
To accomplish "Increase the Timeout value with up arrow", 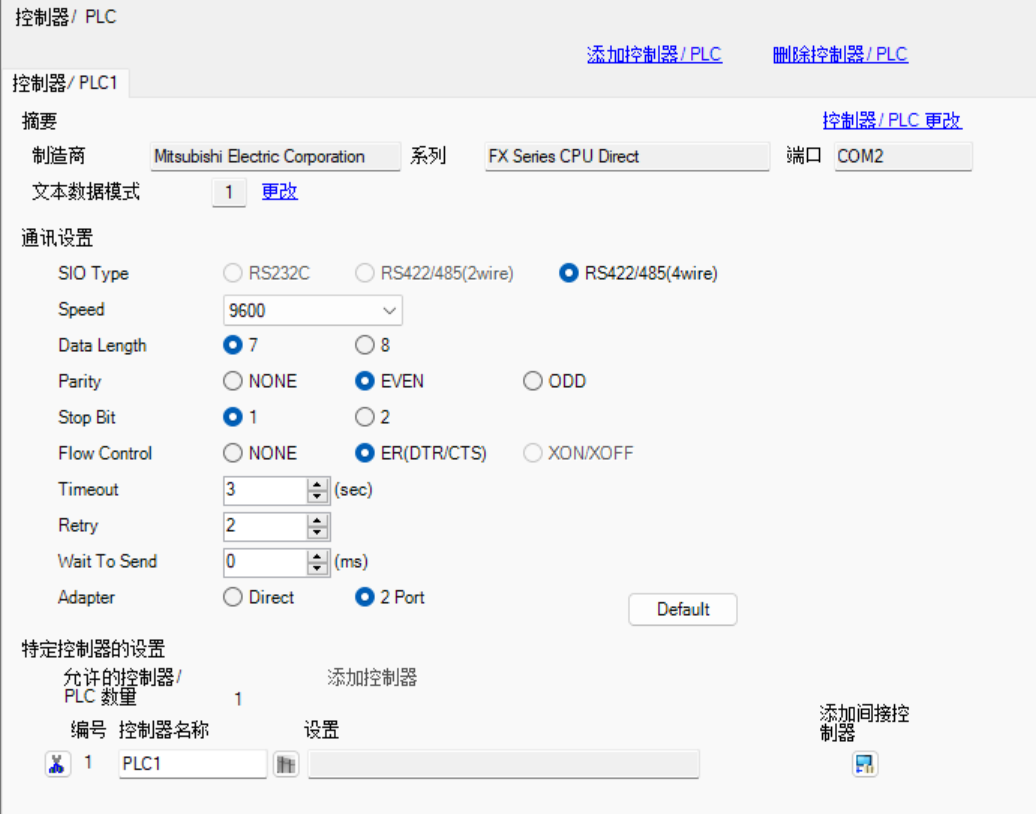I will pos(318,484).
